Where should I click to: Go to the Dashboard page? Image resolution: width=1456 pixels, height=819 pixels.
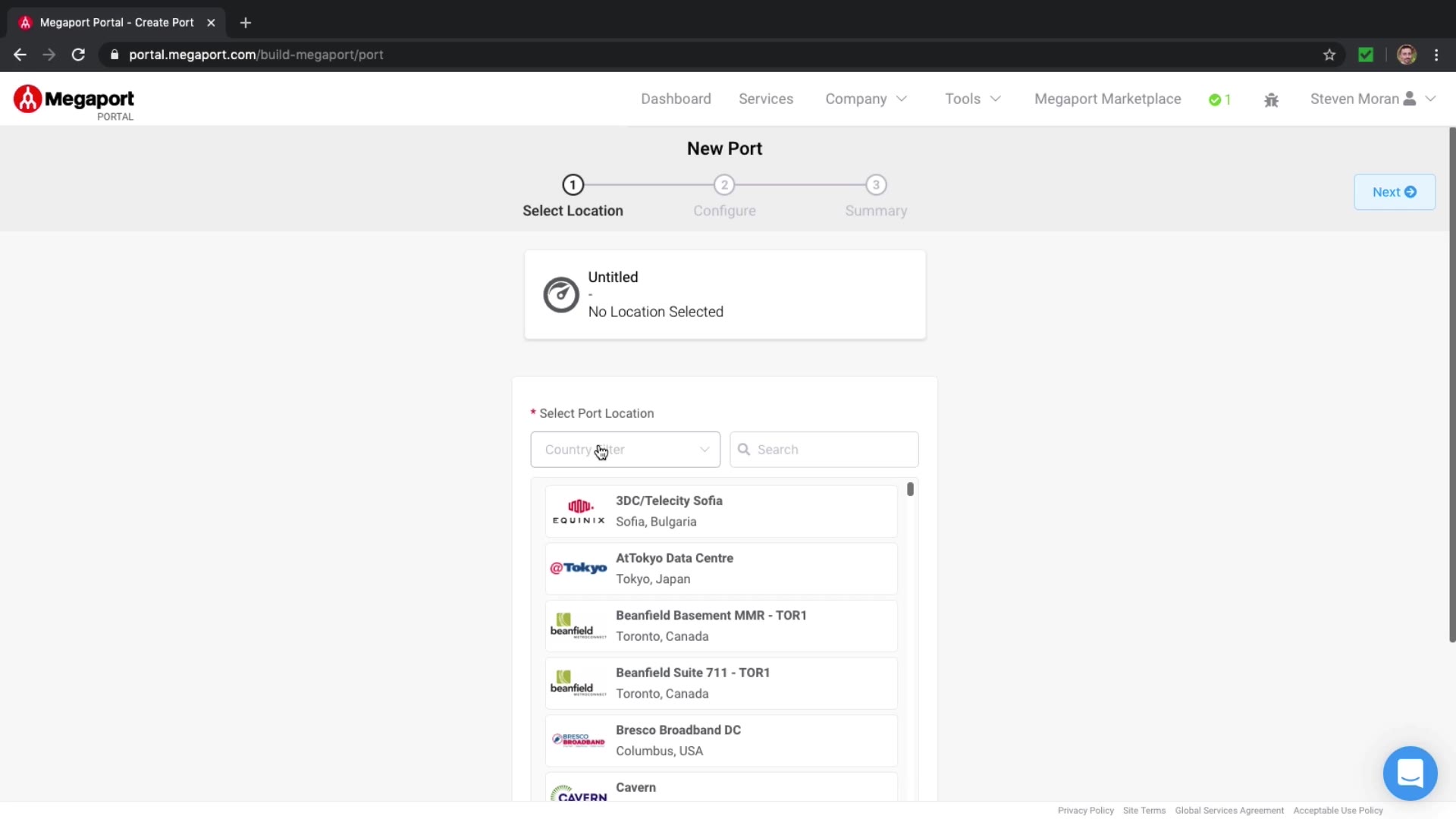[676, 99]
